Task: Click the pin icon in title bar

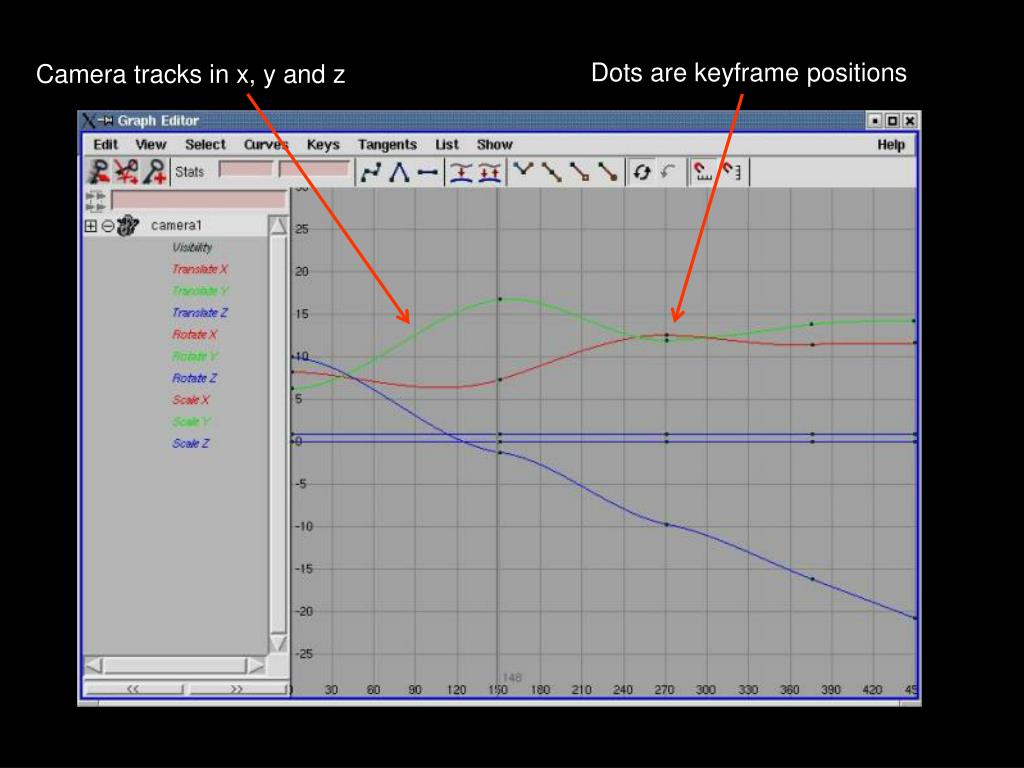Action: pos(106,121)
